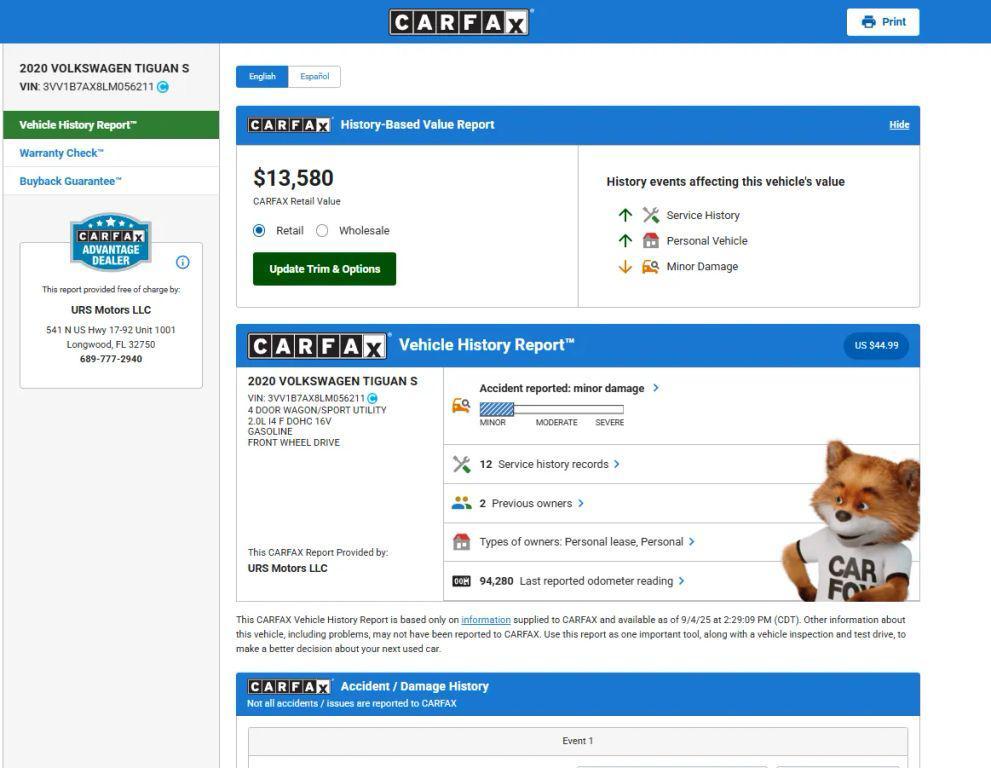The image size is (991, 768).
Task: Open Buyback Guarantee in the sidebar
Action: click(x=70, y=181)
